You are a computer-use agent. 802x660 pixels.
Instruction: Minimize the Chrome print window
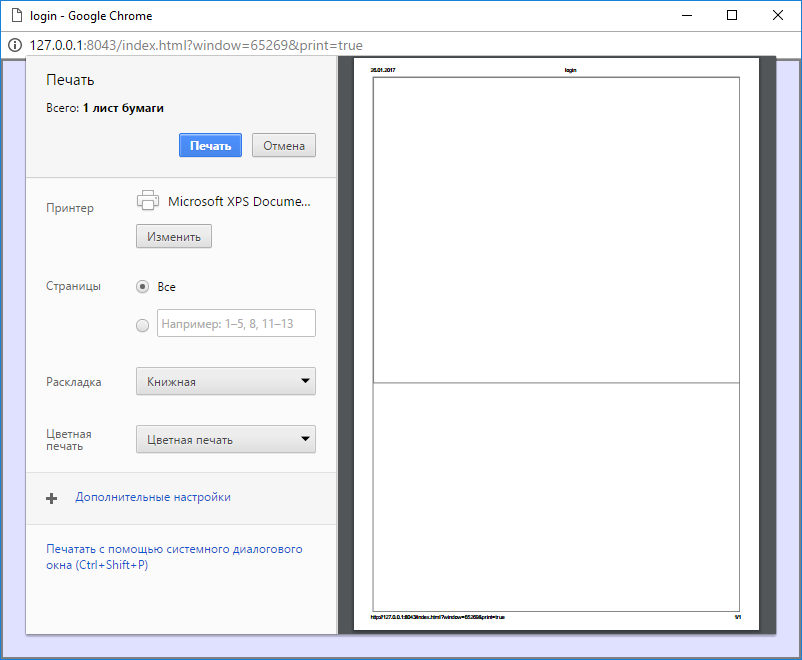[x=686, y=16]
